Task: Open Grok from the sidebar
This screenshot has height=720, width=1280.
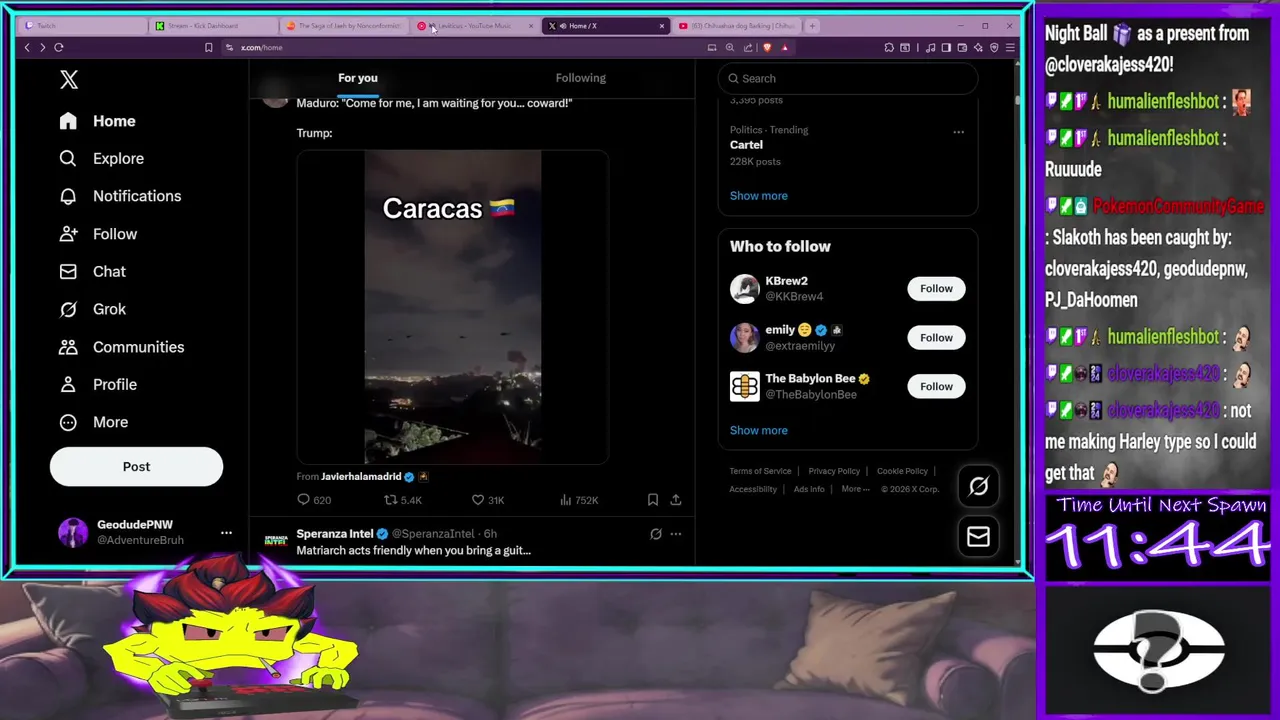Action: click(92, 309)
